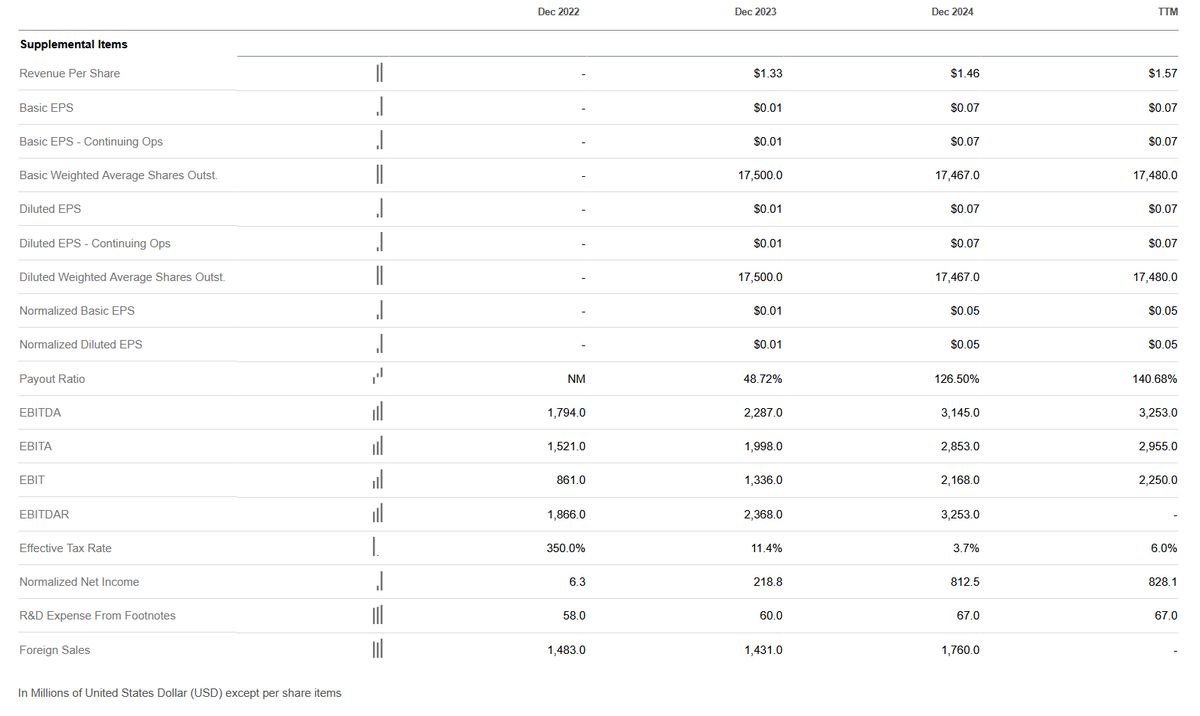1200x716 pixels.
Task: Open the Normalized Net Income chart icon
Action: click(380, 582)
